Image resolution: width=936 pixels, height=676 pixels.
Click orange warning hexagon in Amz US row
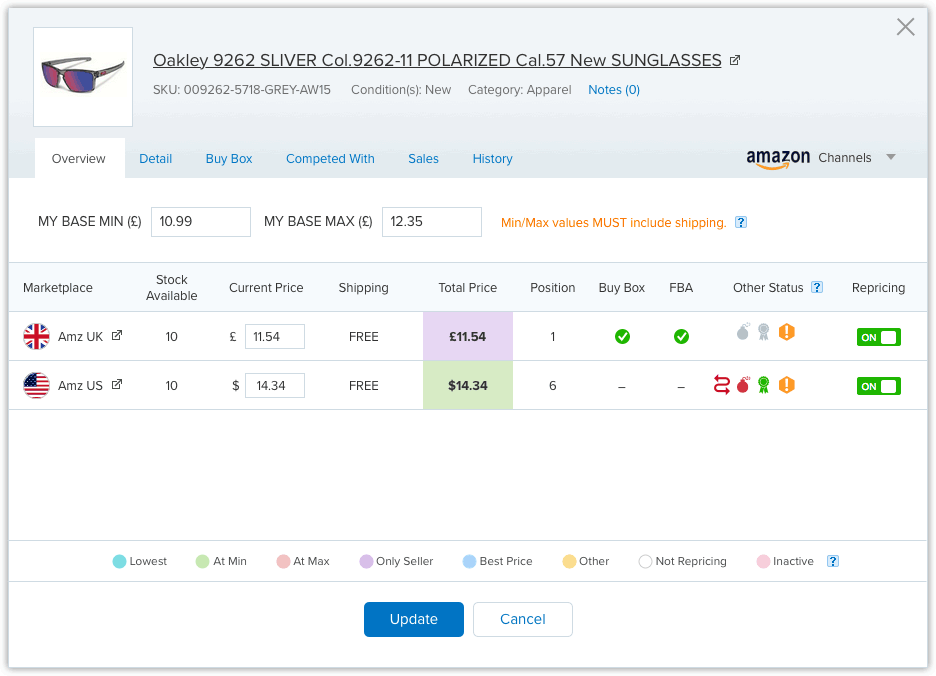[x=787, y=385]
